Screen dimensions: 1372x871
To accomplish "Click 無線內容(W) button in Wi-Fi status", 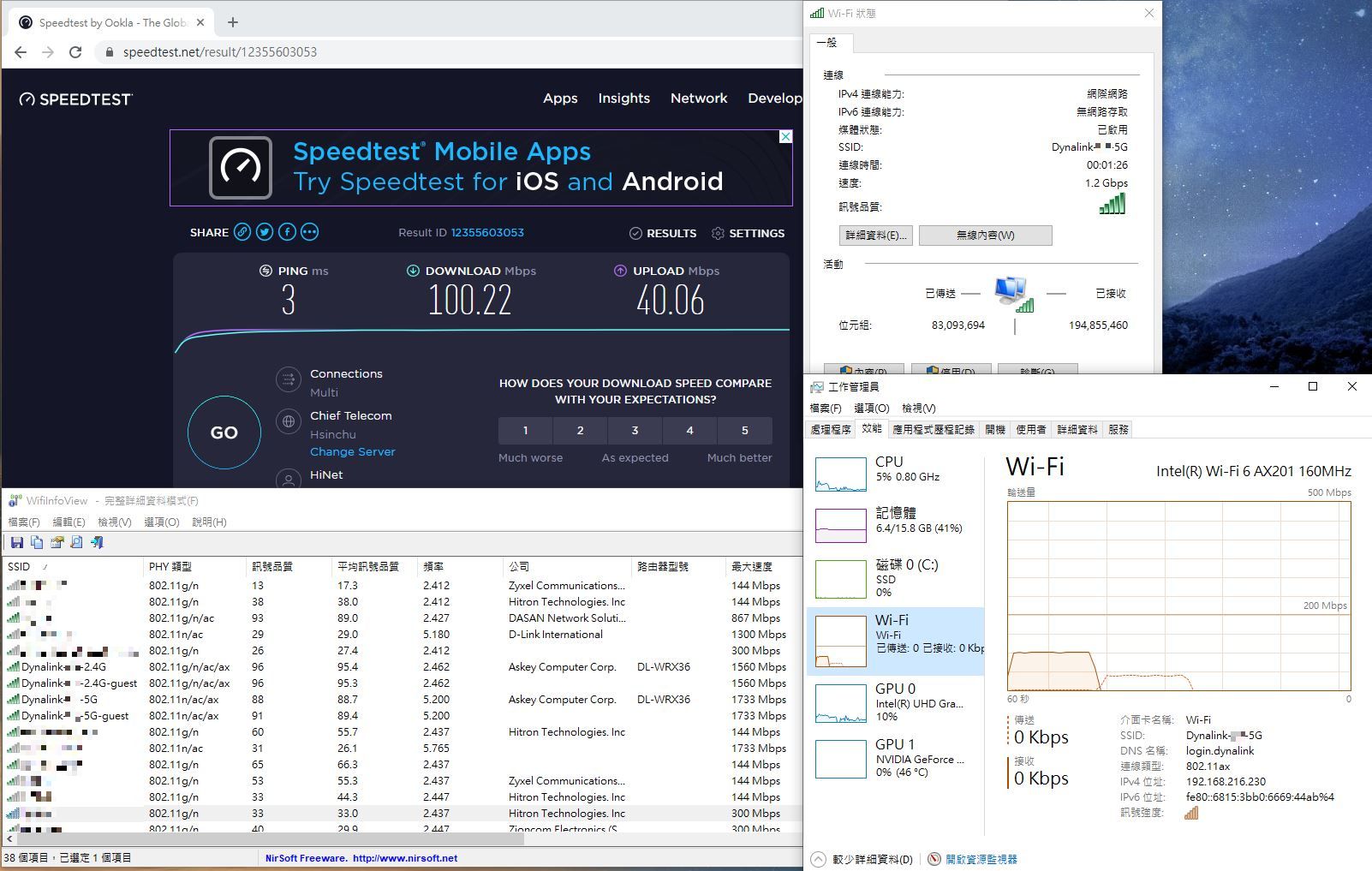I will click(x=985, y=236).
